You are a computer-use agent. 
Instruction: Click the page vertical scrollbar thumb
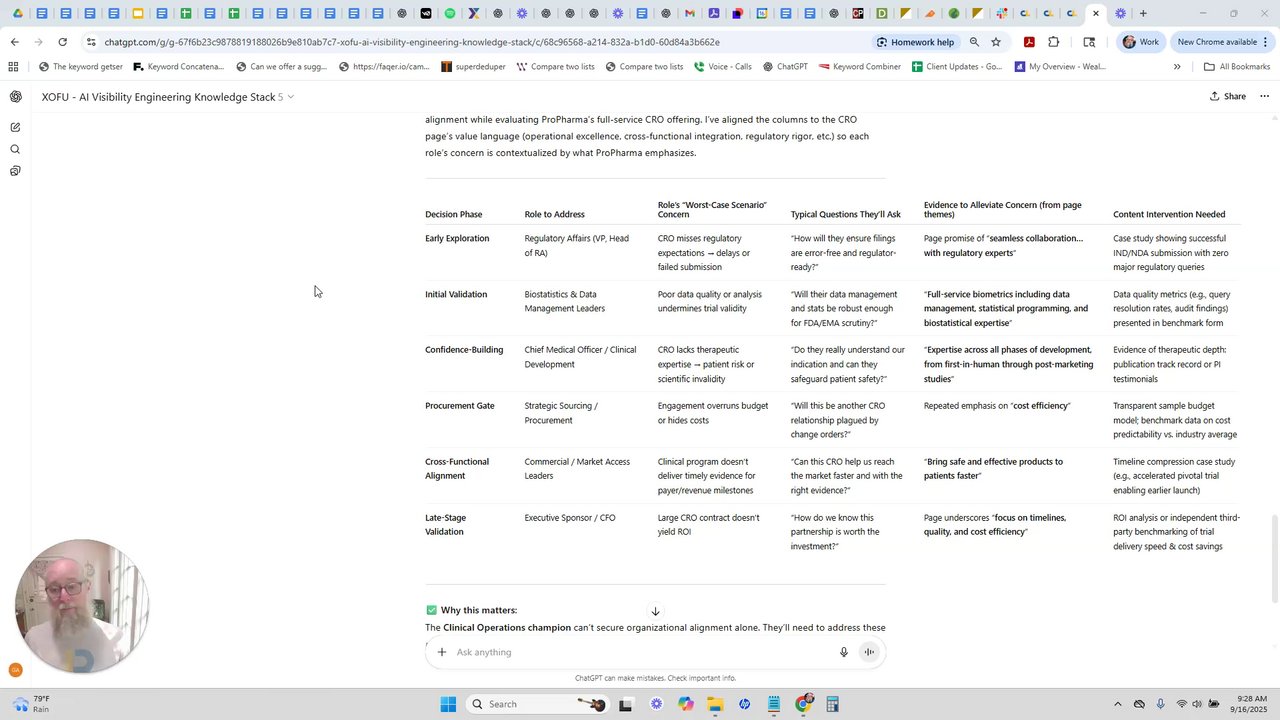[x=1274, y=558]
